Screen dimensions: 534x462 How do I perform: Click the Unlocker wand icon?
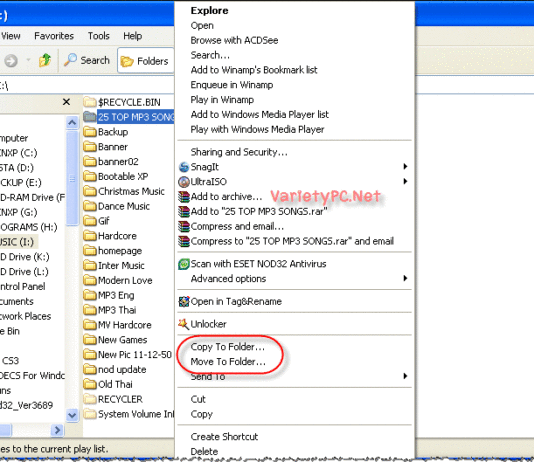pos(184,324)
